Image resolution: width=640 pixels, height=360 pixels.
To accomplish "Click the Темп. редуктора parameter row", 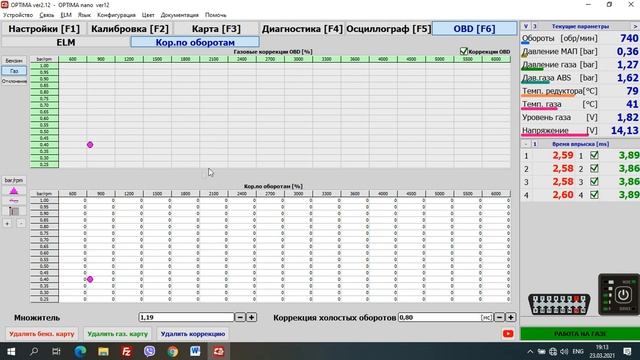I will click(x=580, y=91).
